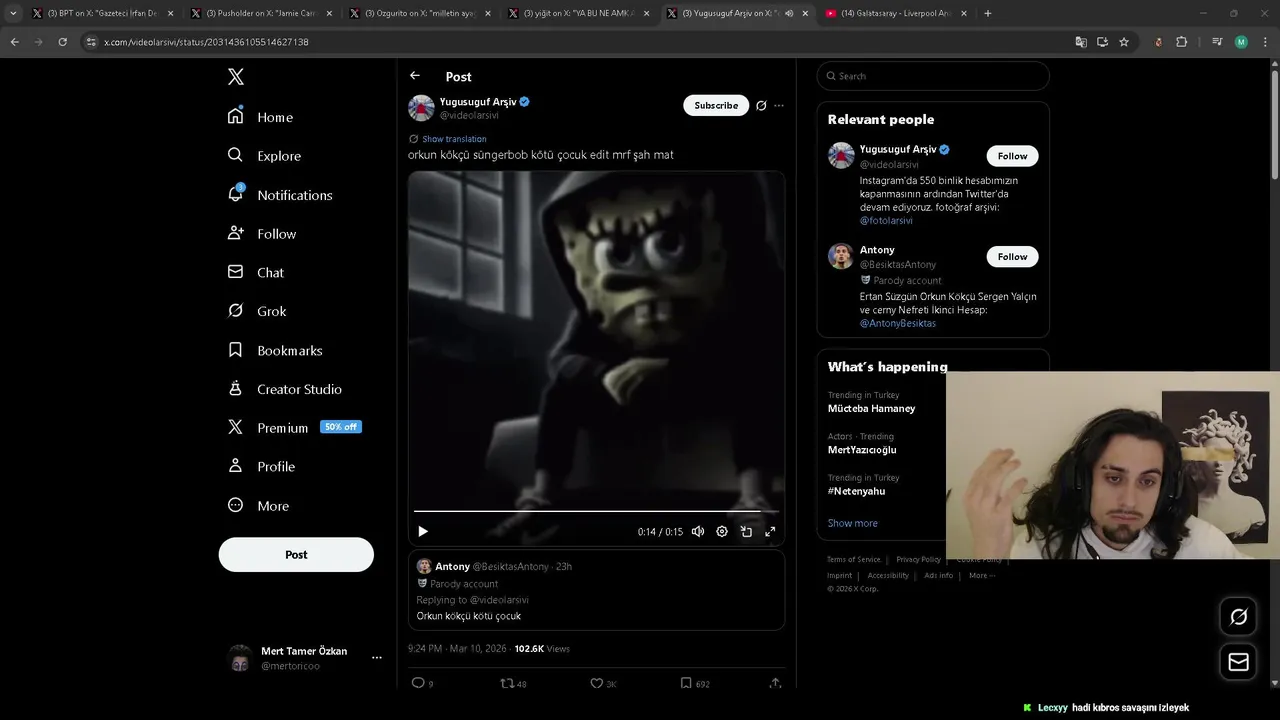Viewport: 1280px width, 720px height.
Task: Open the @fotolarsivi link in the bio
Action: (x=886, y=220)
